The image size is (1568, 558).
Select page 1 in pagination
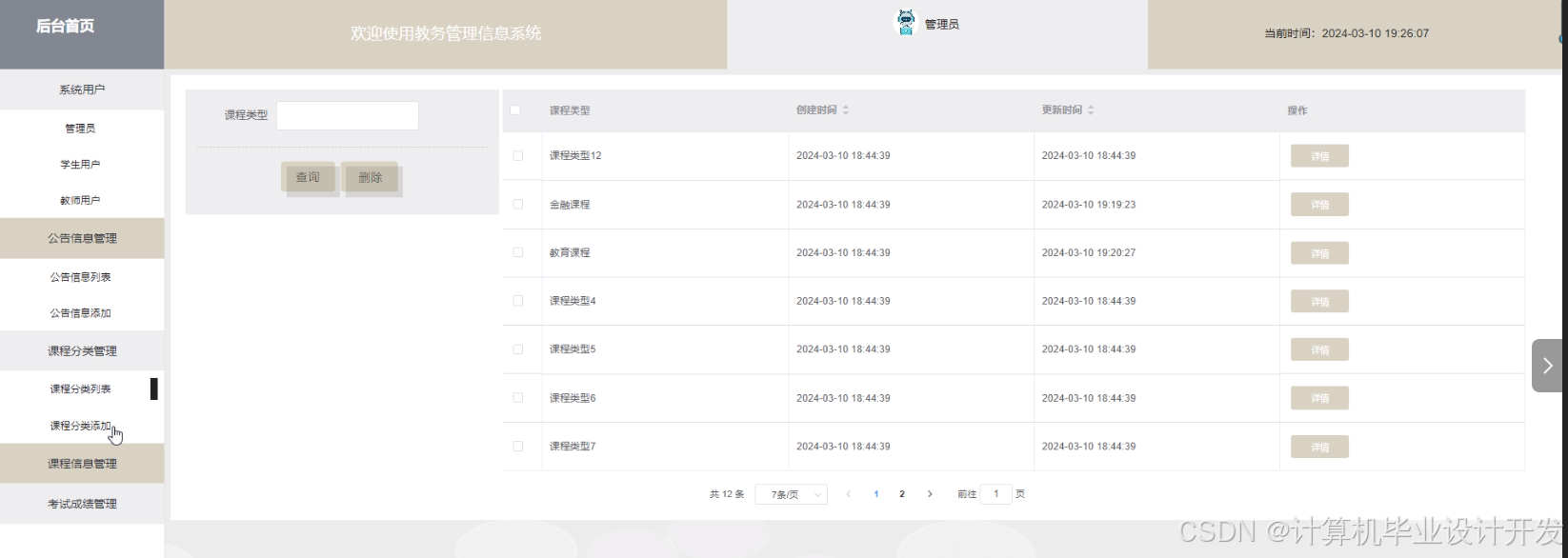pos(876,494)
